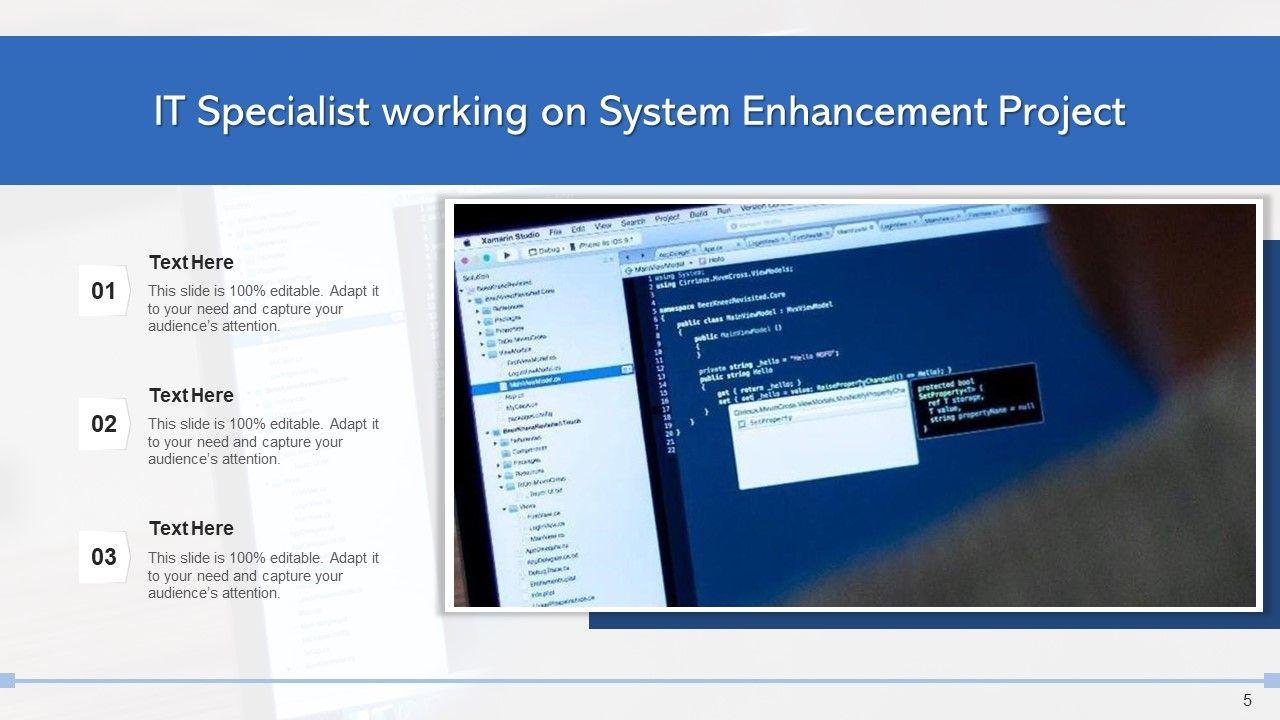Click the 'Text Here' heading beside 02
Screen dimensions: 1280x720
pos(191,395)
